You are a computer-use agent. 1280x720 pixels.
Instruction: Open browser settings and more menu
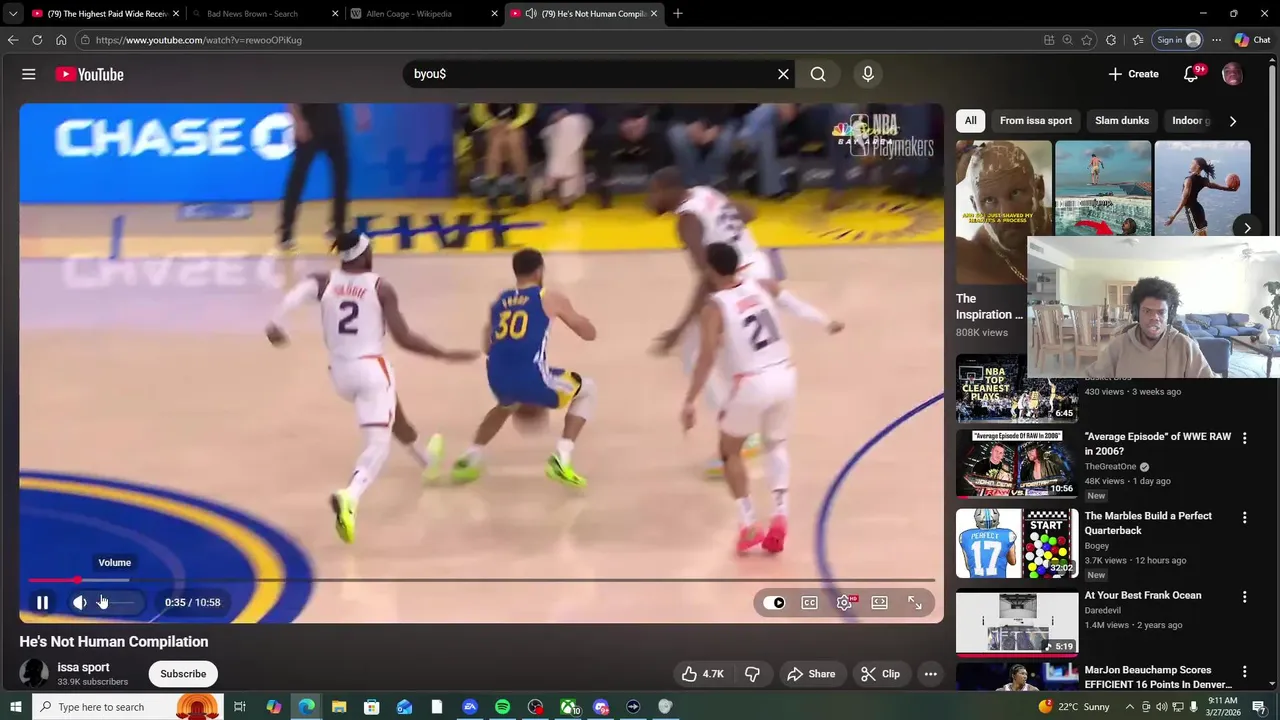1216,40
